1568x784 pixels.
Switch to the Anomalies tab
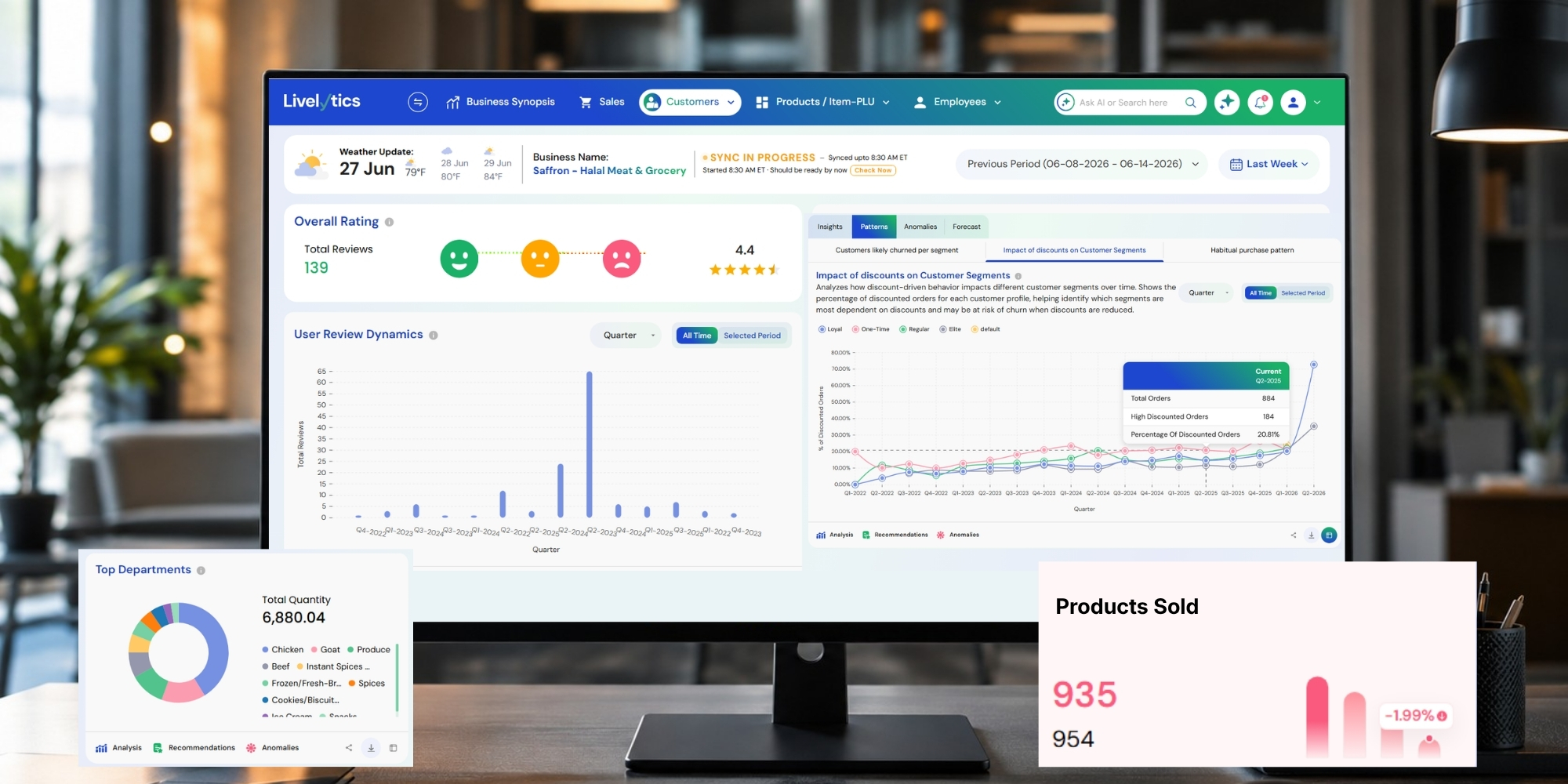920,227
